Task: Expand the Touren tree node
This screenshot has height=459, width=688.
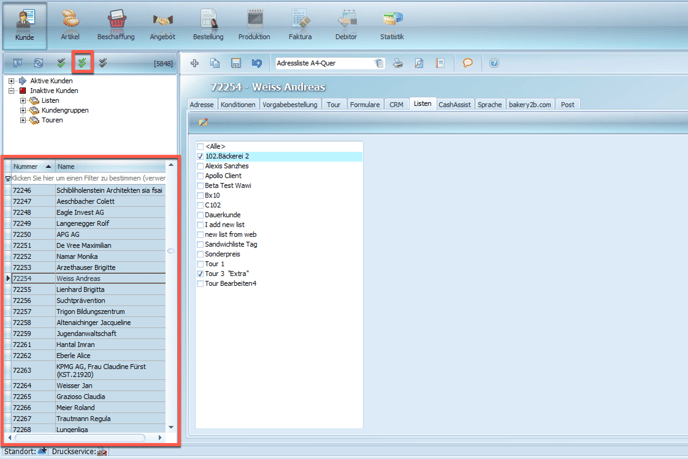Action: pos(23,120)
